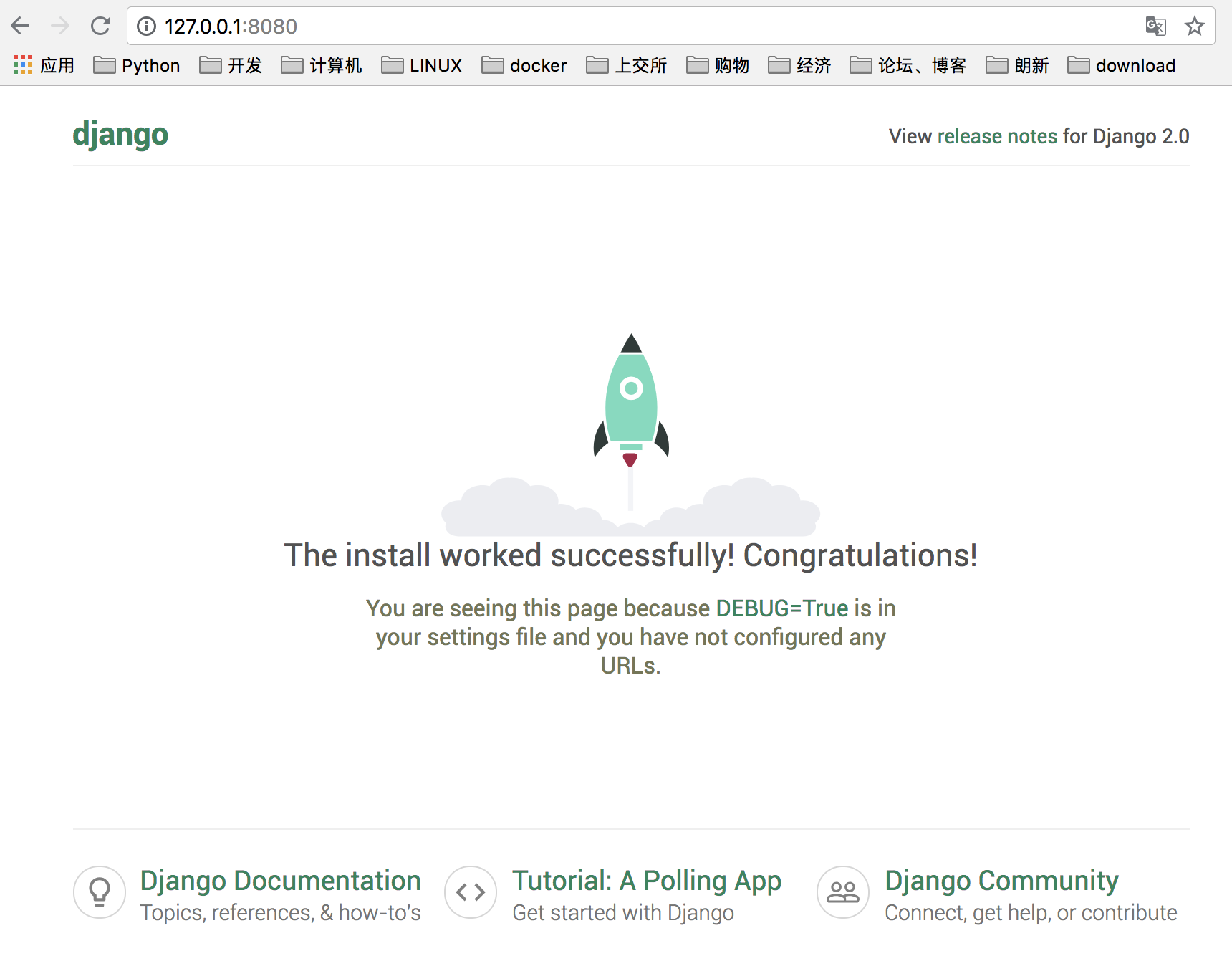Click 'Topics, references, & how-to's' text
This screenshot has width=1232, height=956.
(x=280, y=912)
